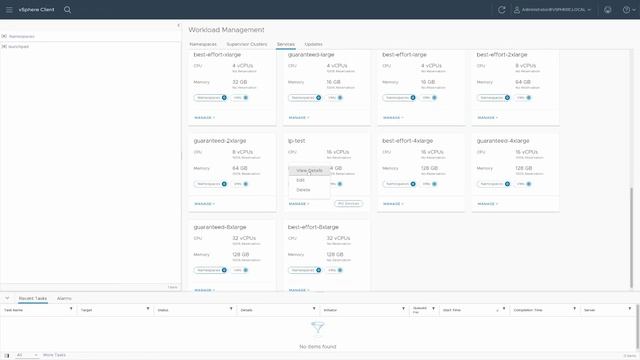
Task: Open Manage menu on guaranteed-4xlarge card
Action: click(488, 204)
